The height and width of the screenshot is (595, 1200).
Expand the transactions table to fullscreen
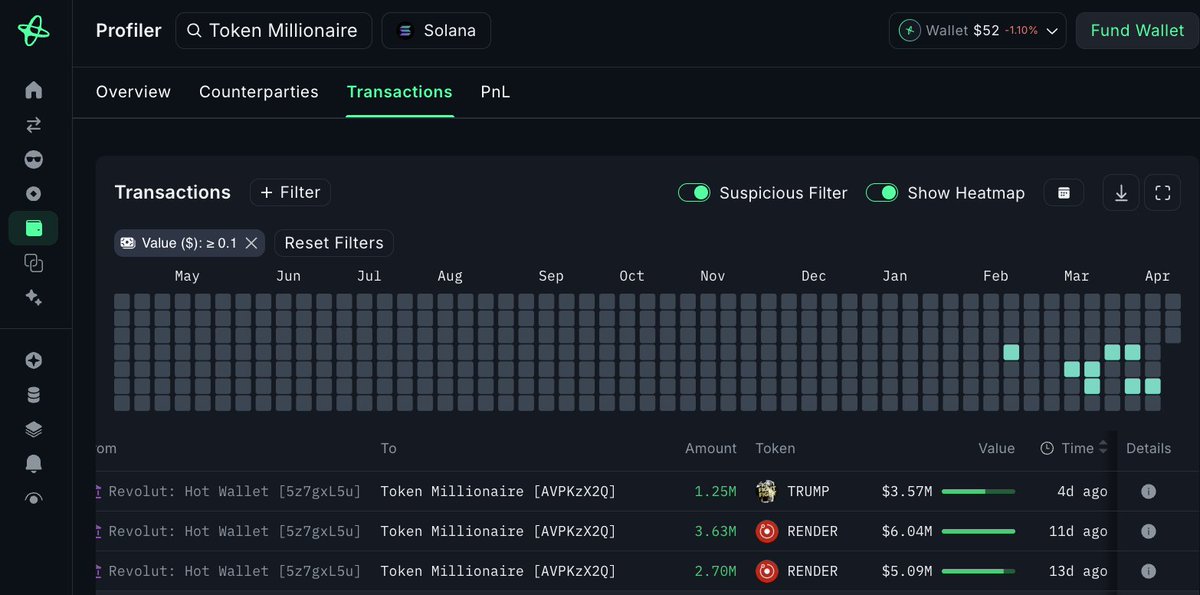[x=1162, y=193]
